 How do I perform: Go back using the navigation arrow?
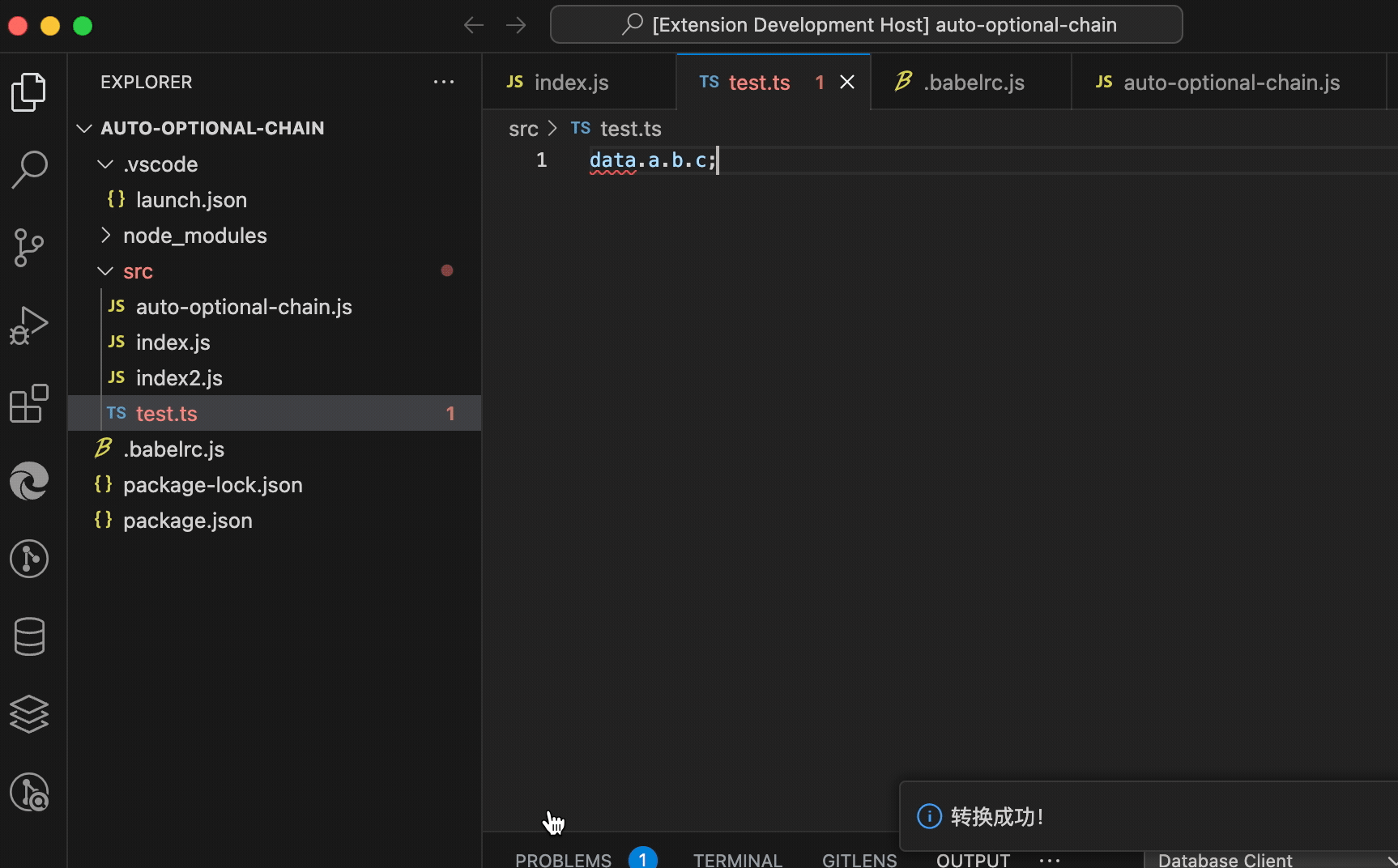coord(474,25)
